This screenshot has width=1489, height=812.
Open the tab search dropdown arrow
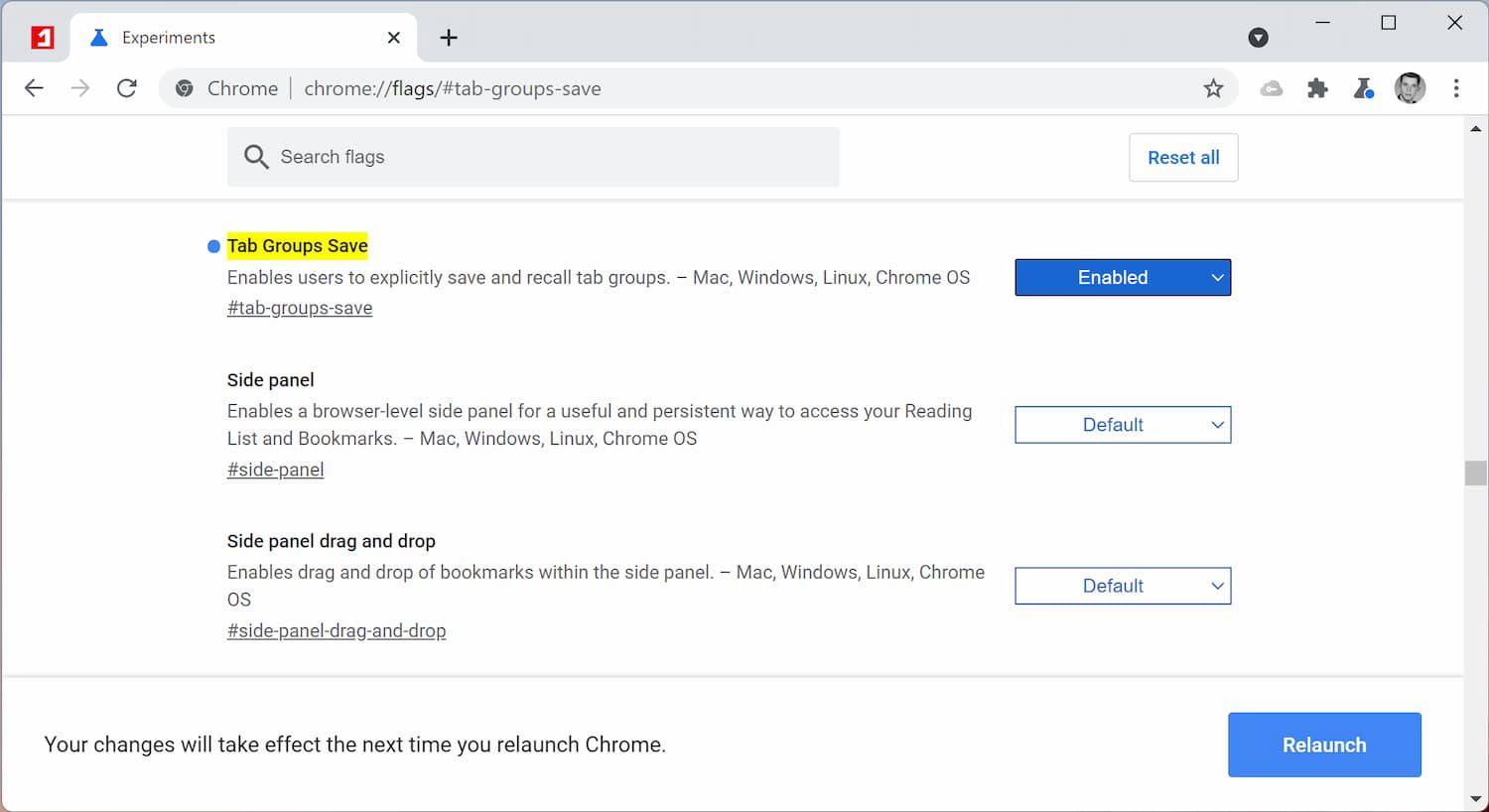1258,38
